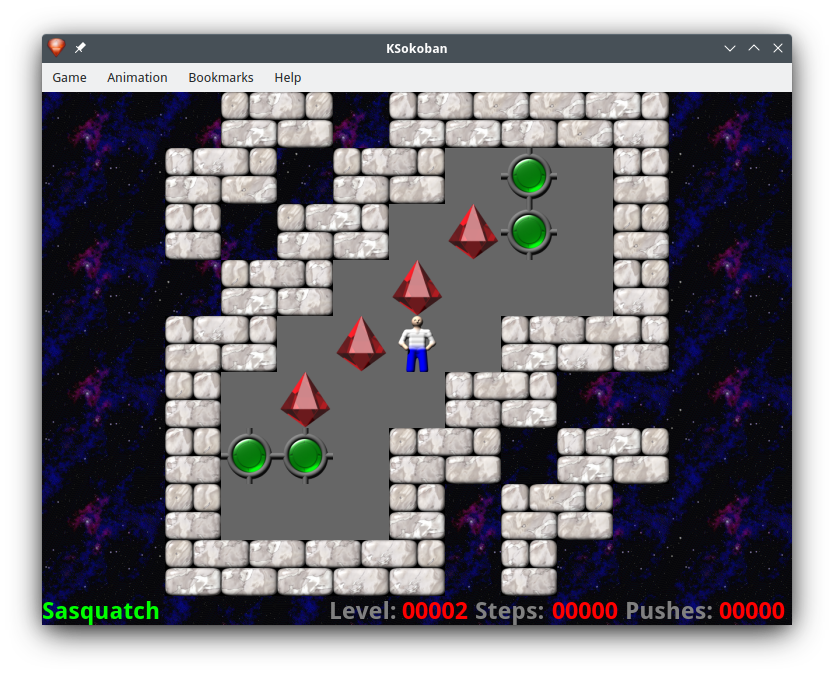Click the topmost green goal target
This screenshot has width=834, height=675.
(528, 175)
